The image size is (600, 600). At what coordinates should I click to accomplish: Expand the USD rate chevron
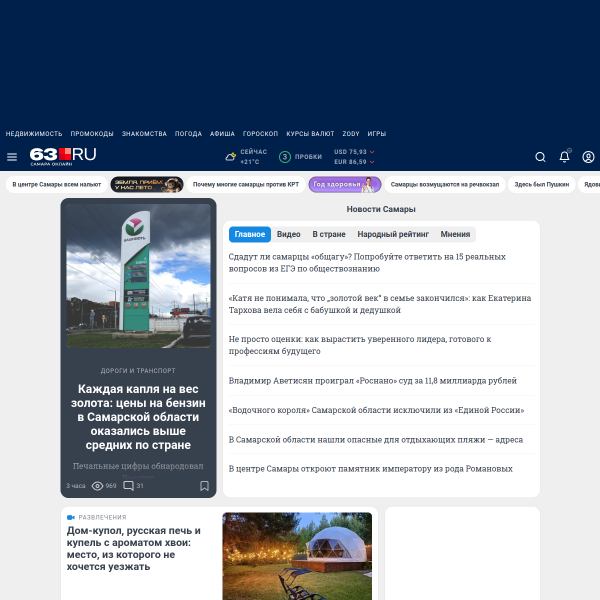(x=372, y=152)
